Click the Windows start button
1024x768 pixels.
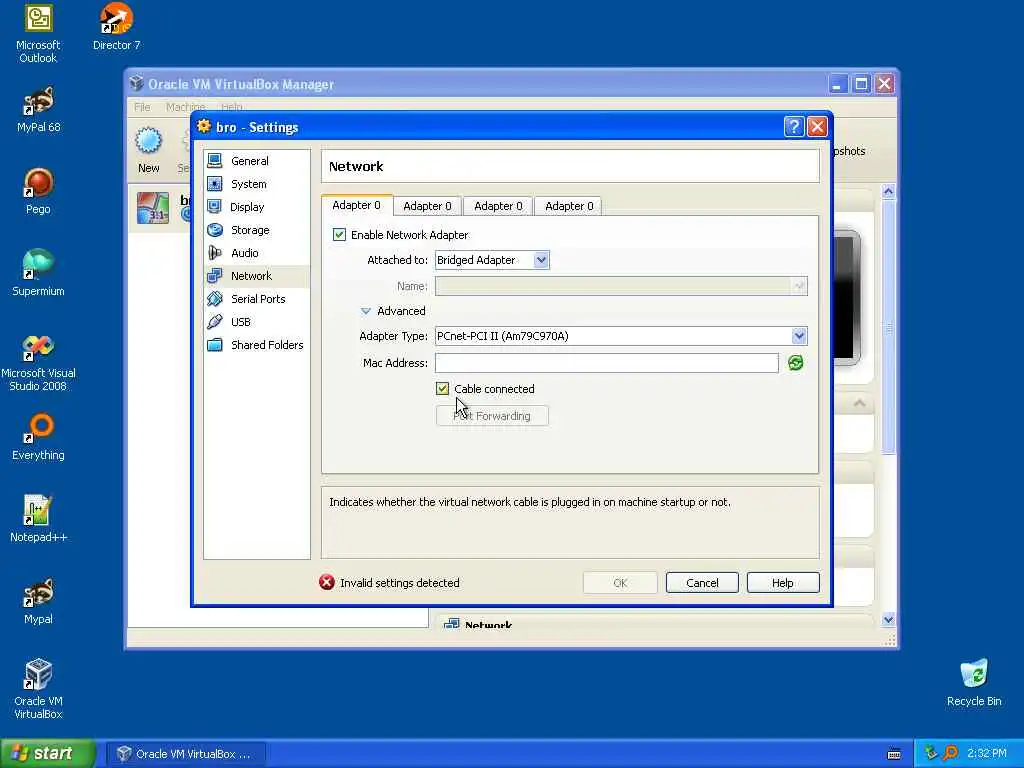(x=48, y=754)
